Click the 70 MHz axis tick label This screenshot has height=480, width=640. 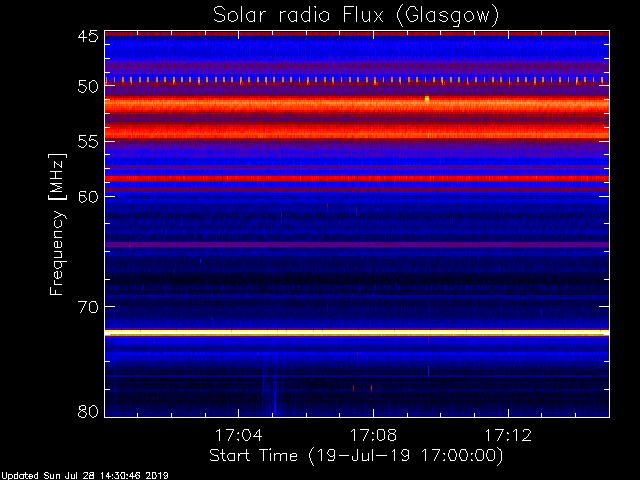[x=88, y=307]
